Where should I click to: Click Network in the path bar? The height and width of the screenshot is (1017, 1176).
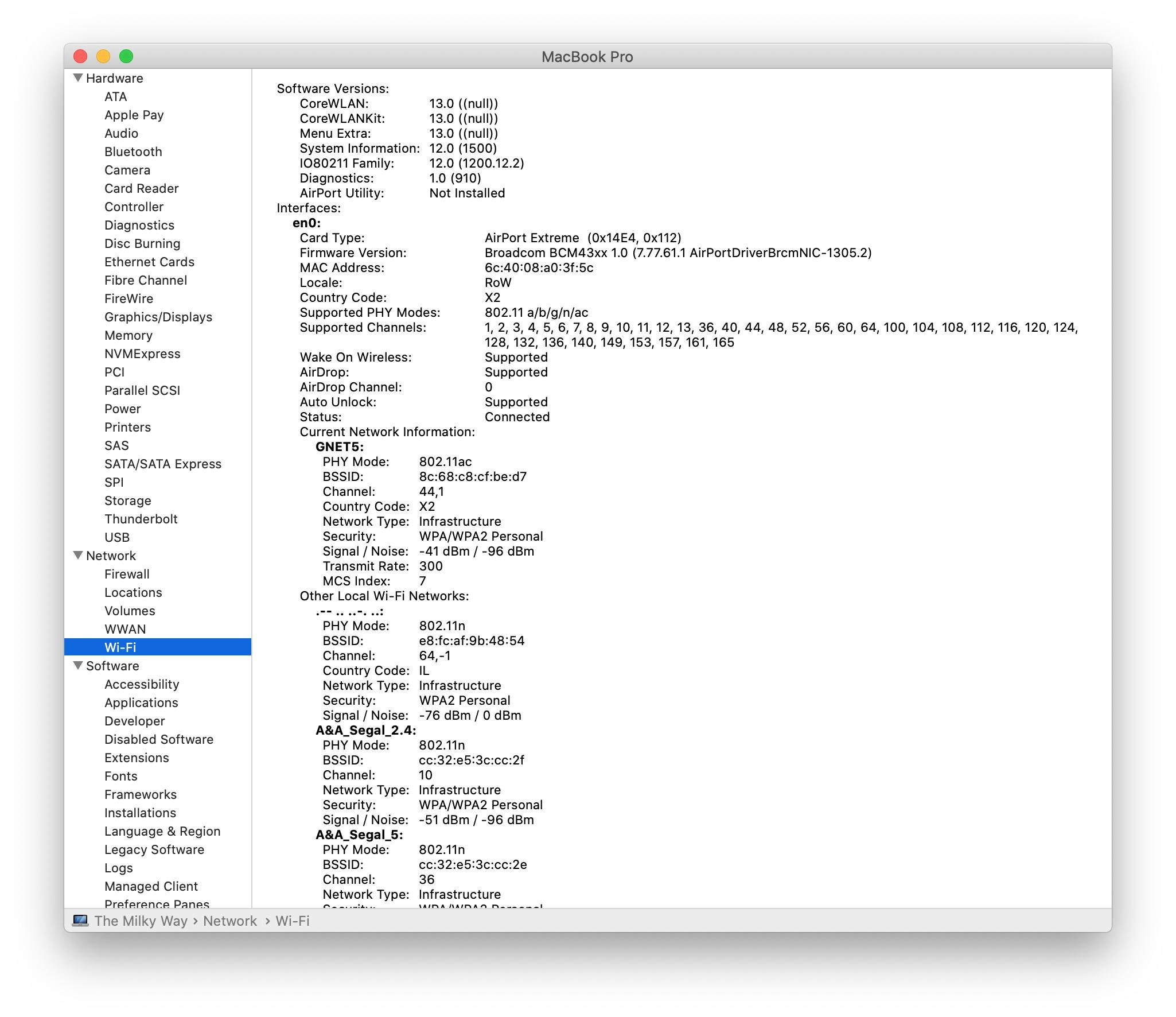[230, 921]
